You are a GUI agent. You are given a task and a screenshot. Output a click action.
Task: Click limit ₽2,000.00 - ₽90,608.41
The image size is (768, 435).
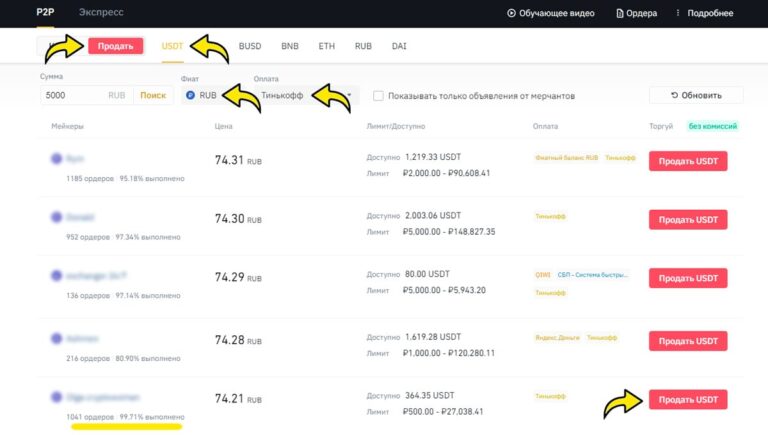click(x=446, y=173)
